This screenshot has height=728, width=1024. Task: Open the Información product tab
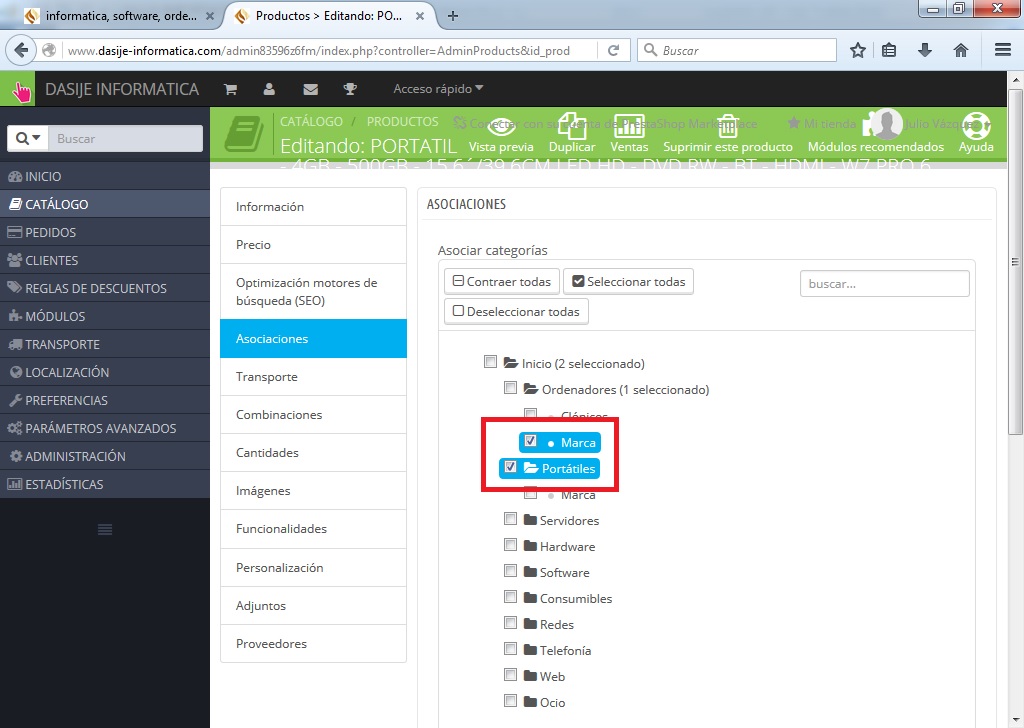point(313,207)
